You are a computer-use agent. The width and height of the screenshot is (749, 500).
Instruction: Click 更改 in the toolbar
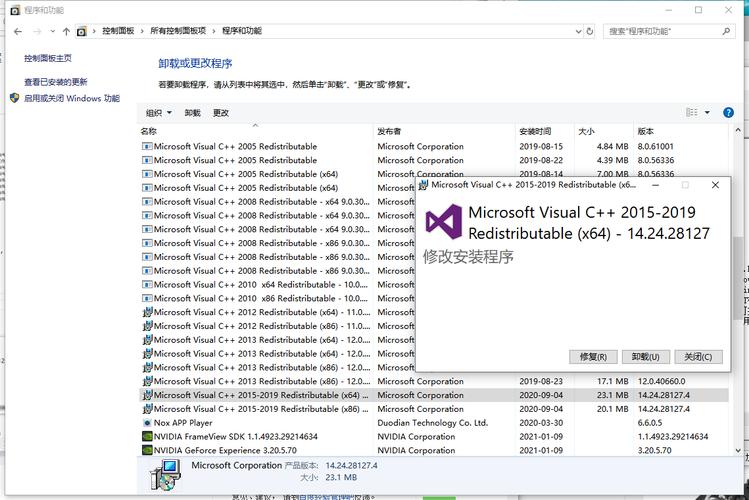coord(221,113)
